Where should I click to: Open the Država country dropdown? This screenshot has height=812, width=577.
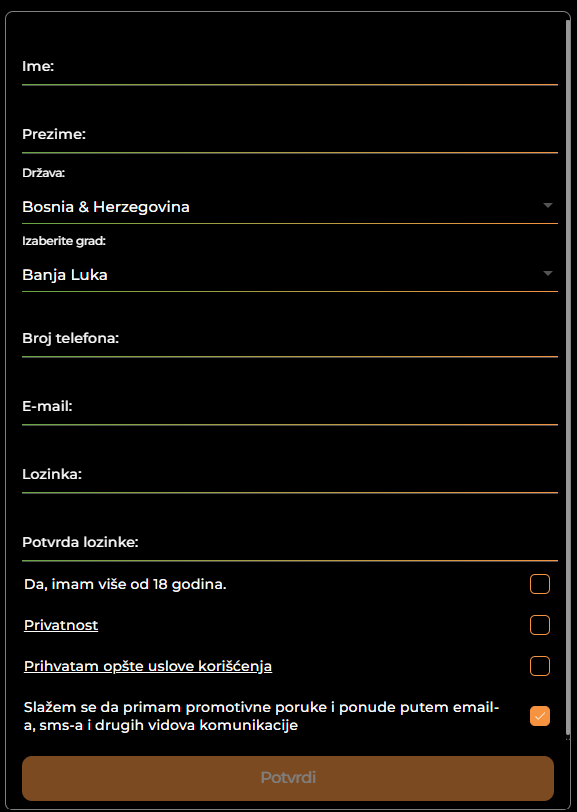click(x=290, y=205)
